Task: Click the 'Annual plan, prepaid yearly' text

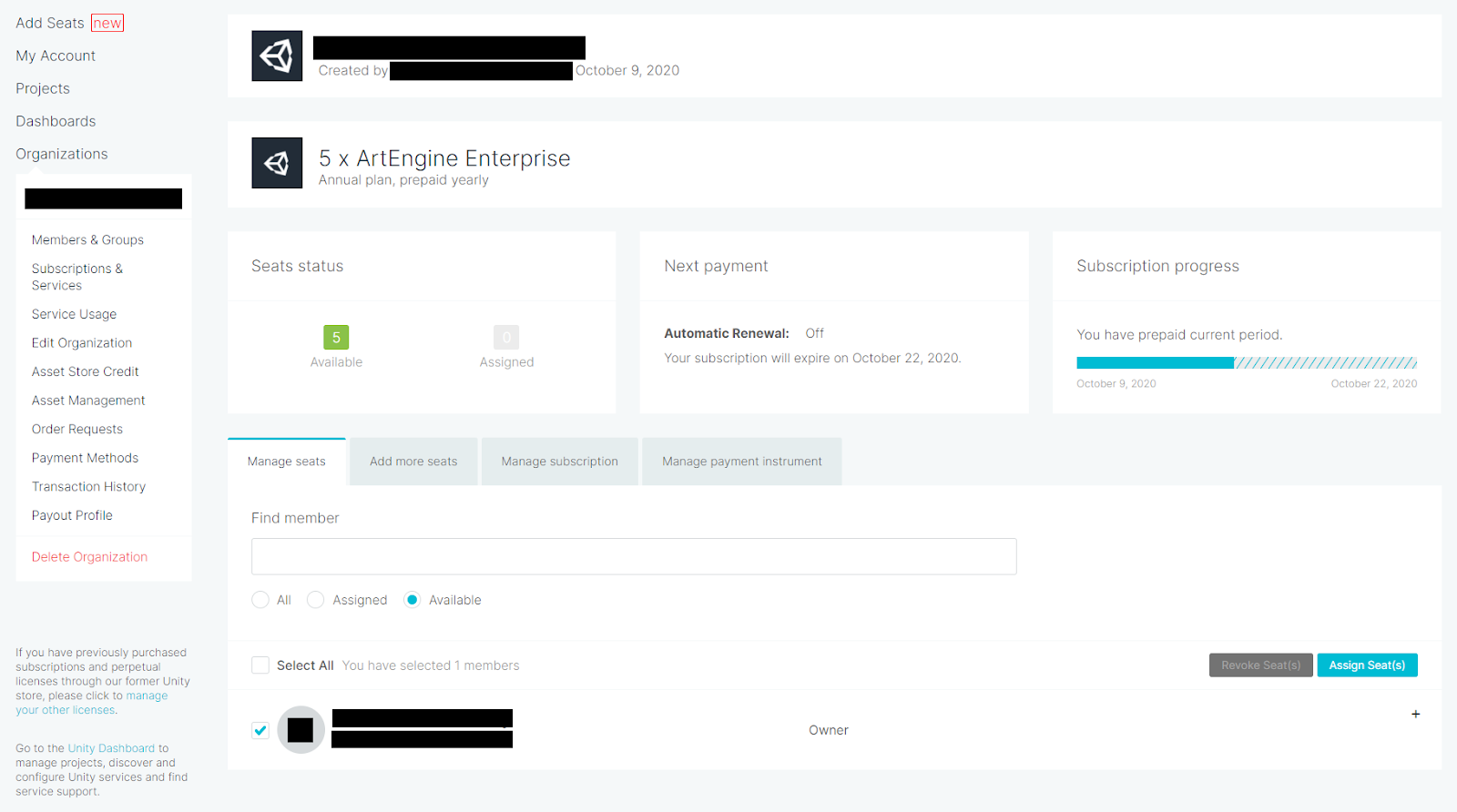Action: click(403, 180)
